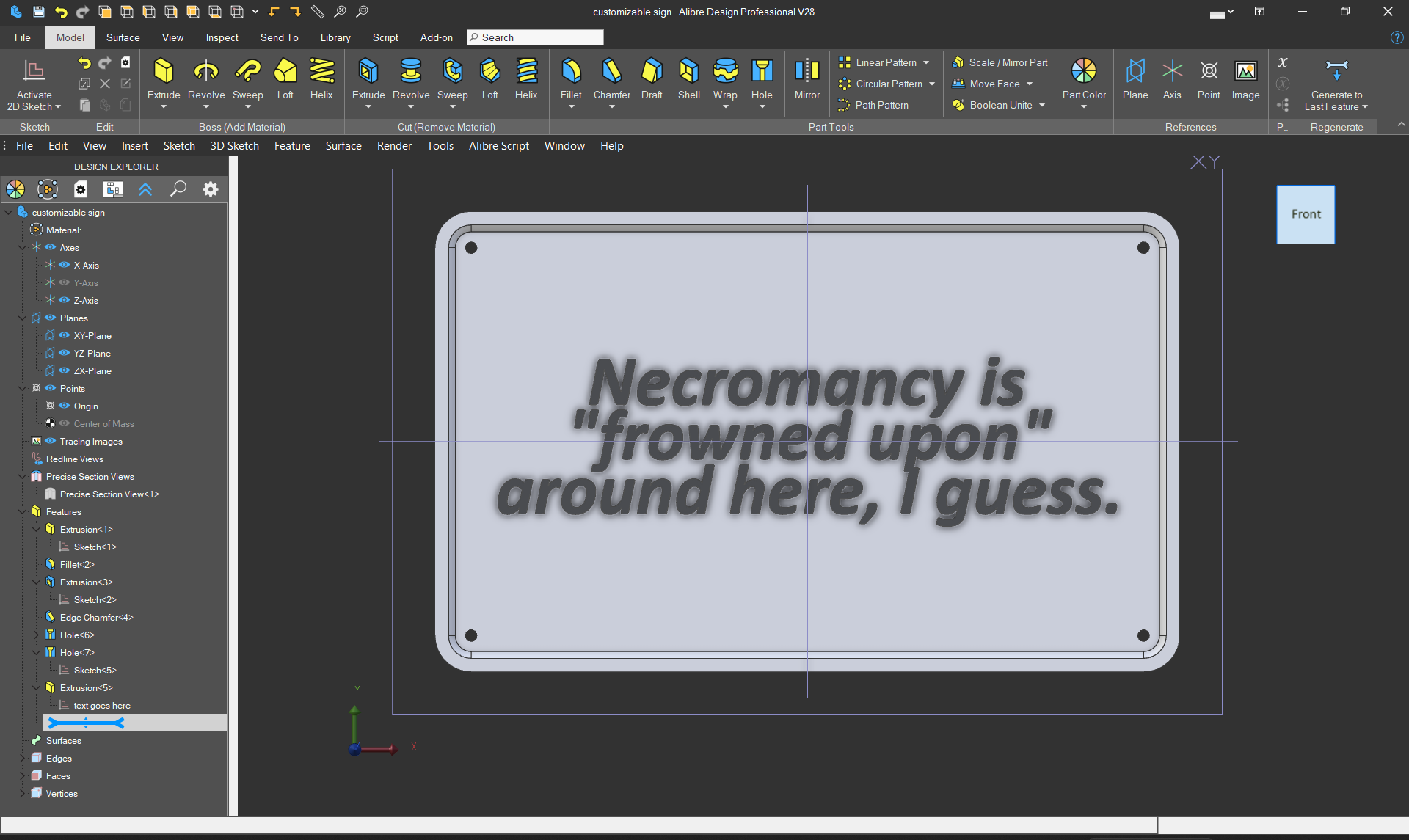This screenshot has width=1409, height=840.
Task: Switch to the Inspect ribbon tab
Action: (222, 37)
